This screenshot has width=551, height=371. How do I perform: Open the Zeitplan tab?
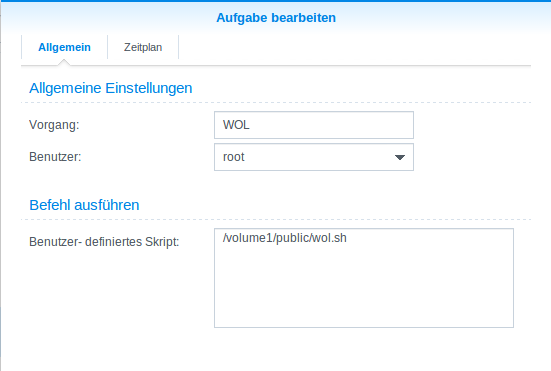(143, 47)
